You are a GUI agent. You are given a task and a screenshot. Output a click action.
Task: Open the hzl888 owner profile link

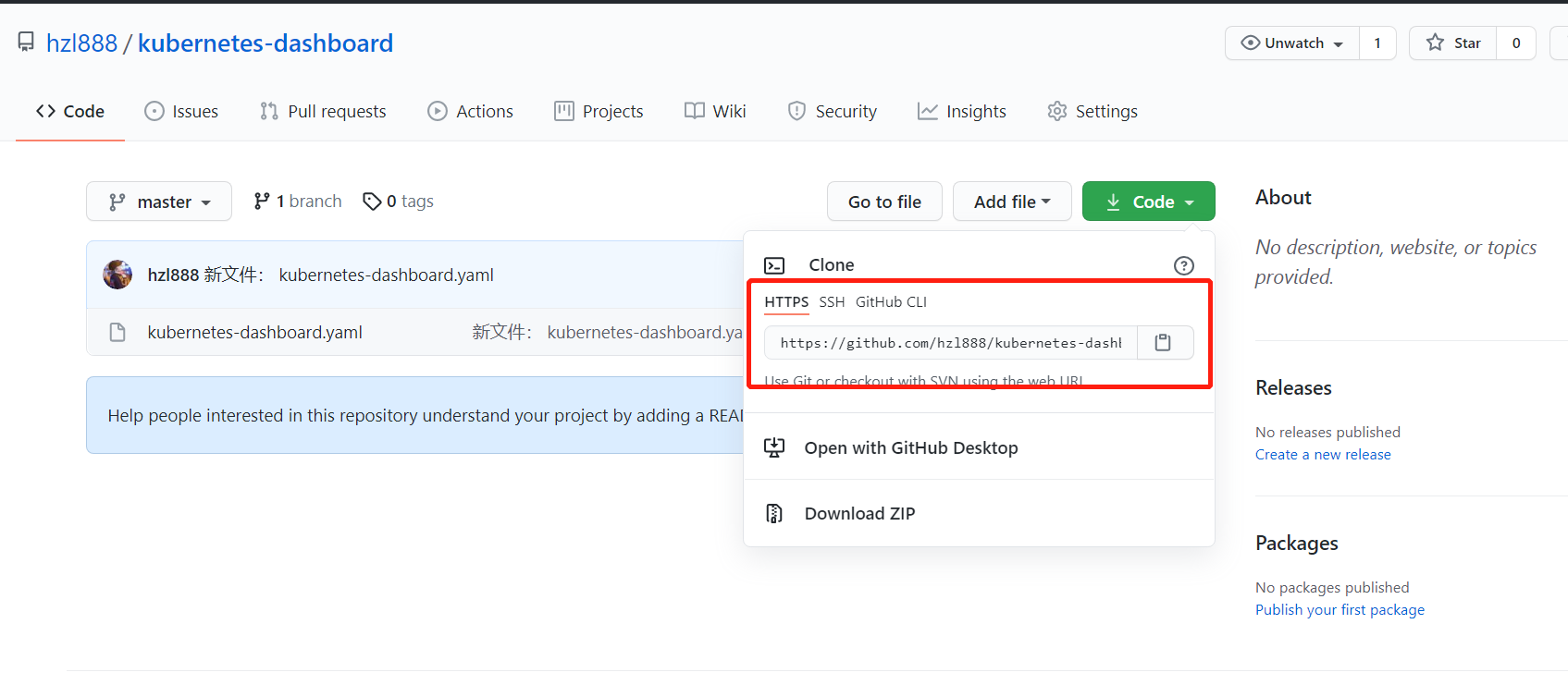81,43
